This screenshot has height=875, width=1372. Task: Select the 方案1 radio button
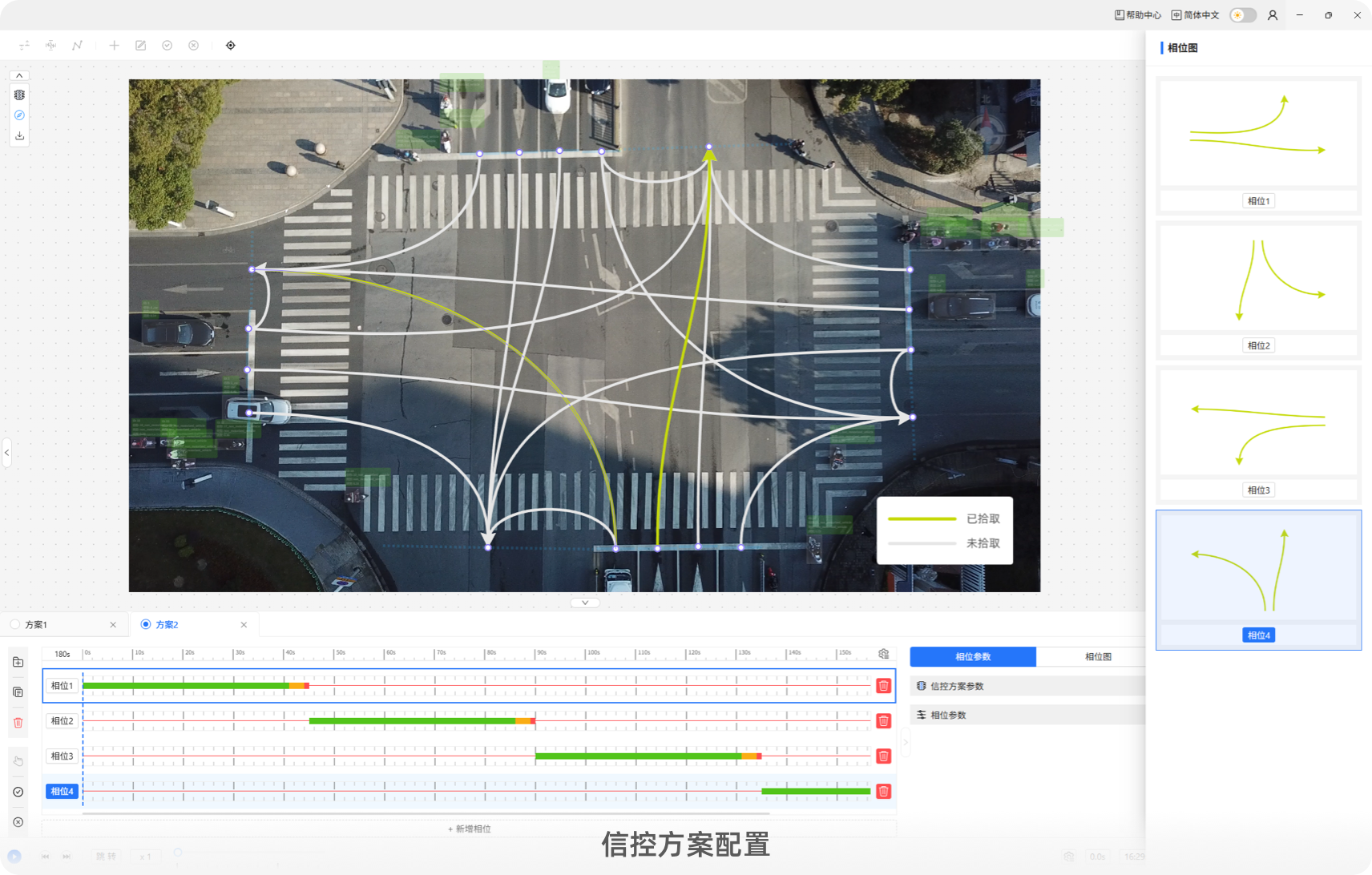[x=15, y=624]
